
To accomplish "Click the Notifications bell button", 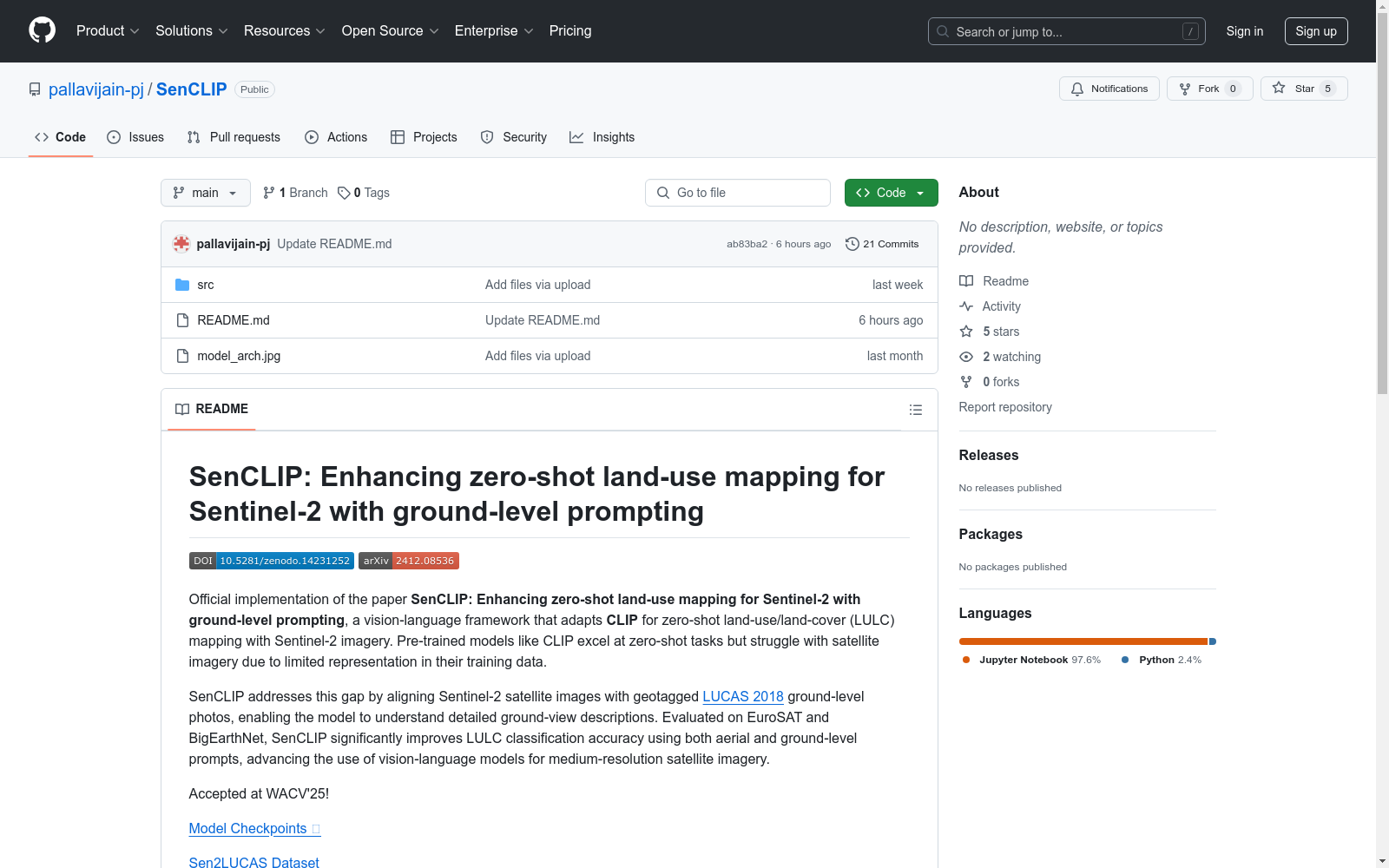I will coord(1109,89).
